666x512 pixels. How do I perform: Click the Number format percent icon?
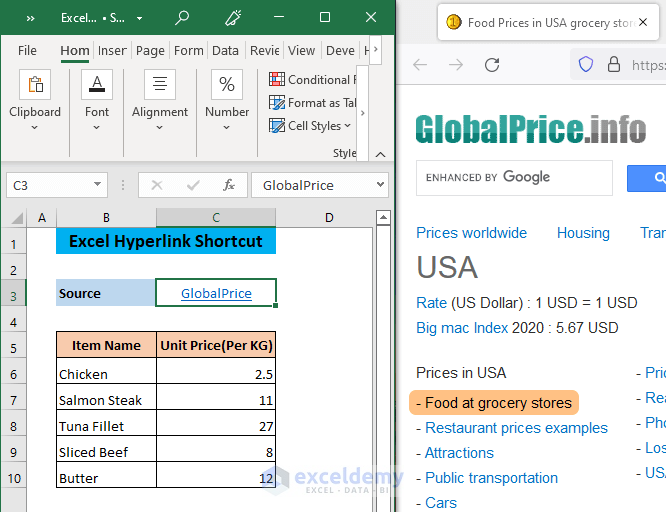point(227,86)
